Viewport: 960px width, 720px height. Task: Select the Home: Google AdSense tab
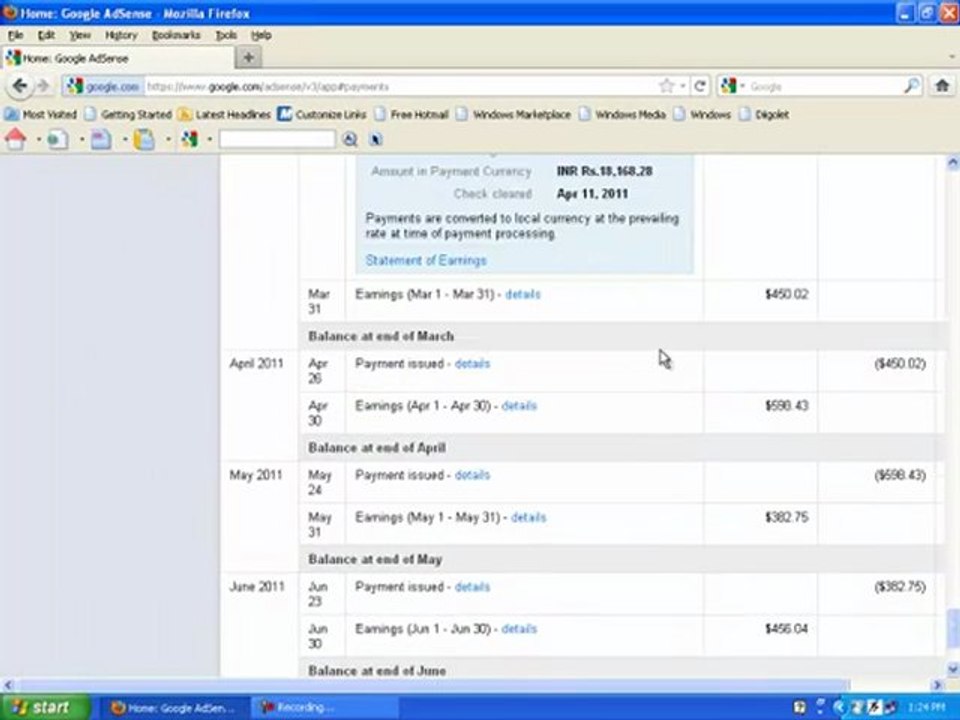tap(118, 58)
